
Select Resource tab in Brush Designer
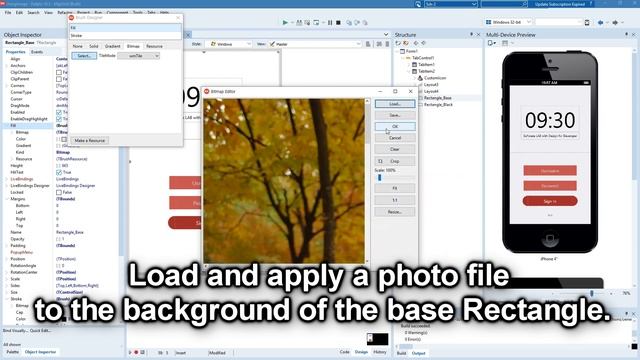pyautogui.click(x=154, y=46)
